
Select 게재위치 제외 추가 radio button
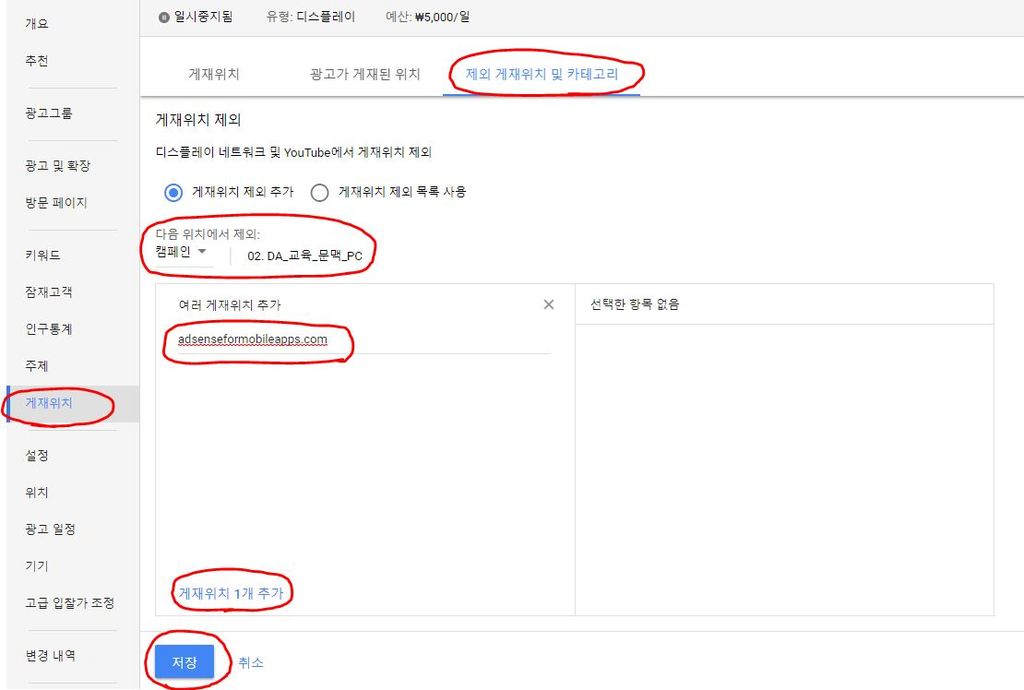pos(173,192)
